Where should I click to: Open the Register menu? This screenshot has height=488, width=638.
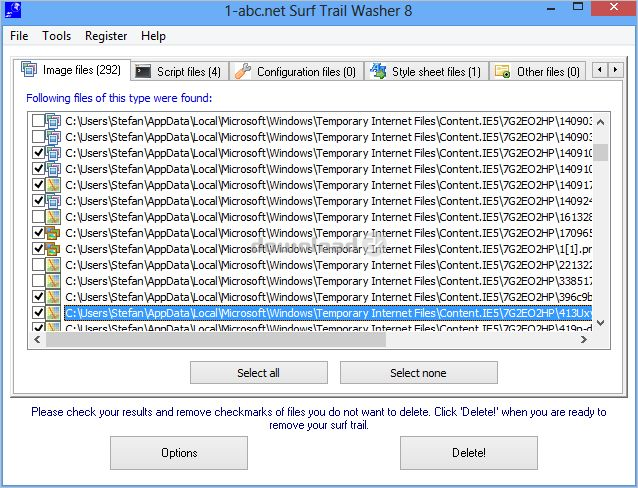(x=106, y=36)
